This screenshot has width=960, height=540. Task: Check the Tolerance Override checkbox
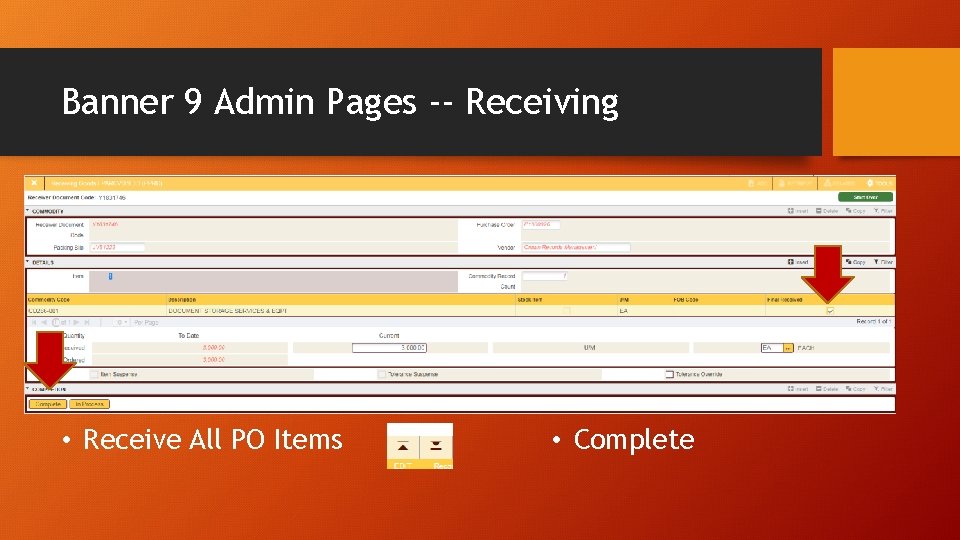(669, 374)
